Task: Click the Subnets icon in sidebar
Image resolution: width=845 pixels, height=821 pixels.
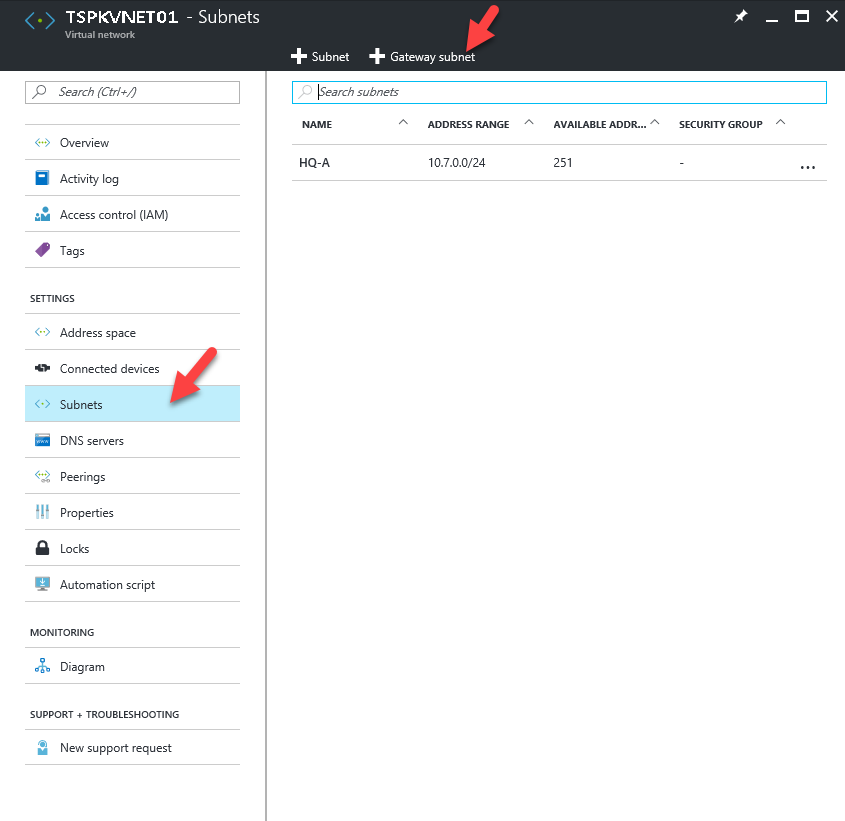Action: (43, 404)
